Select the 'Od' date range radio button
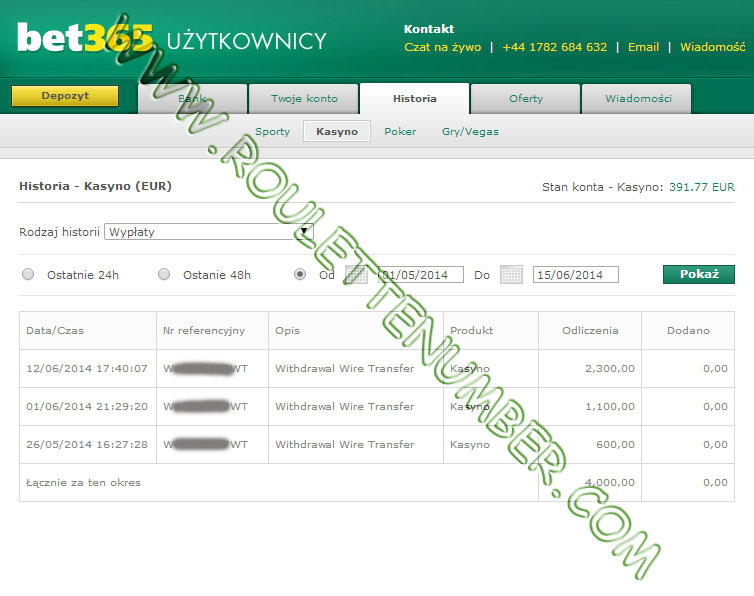 [x=300, y=274]
